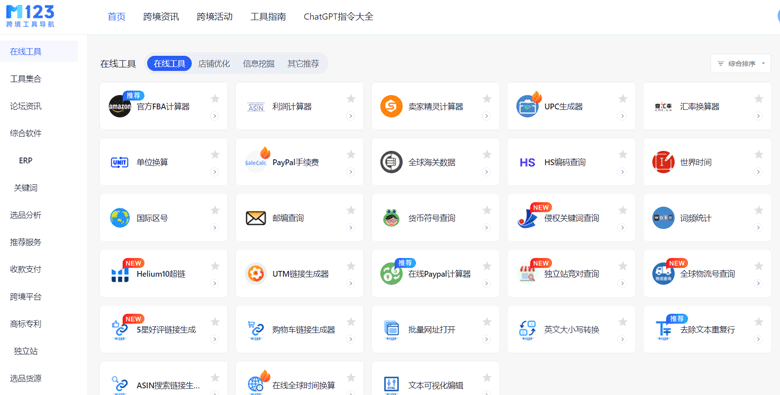780x395 pixels.
Task: Open 收款支付 in the sidebar
Action: coord(26,269)
